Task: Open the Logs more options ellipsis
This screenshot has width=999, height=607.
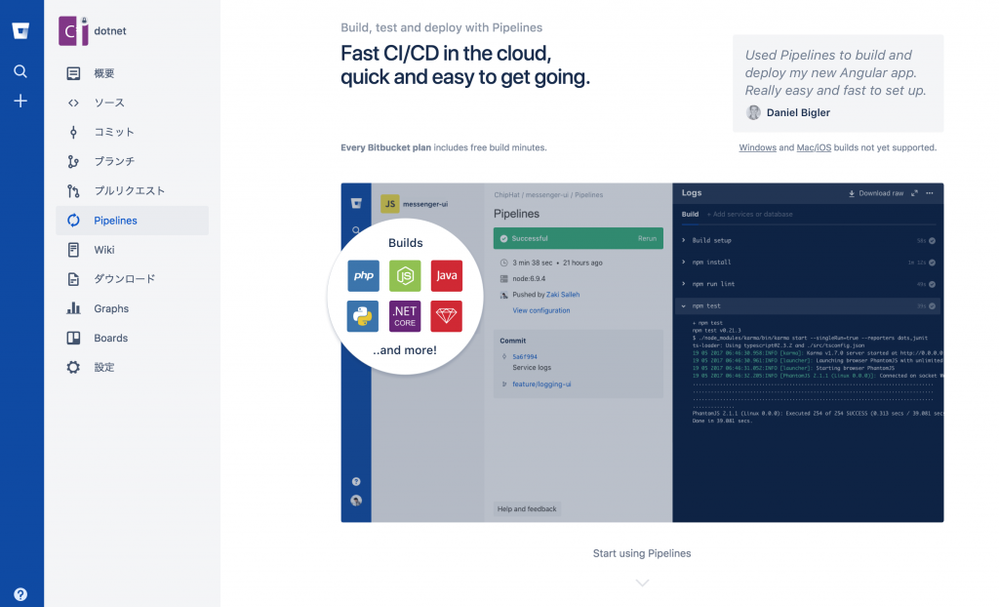Action: click(930, 193)
